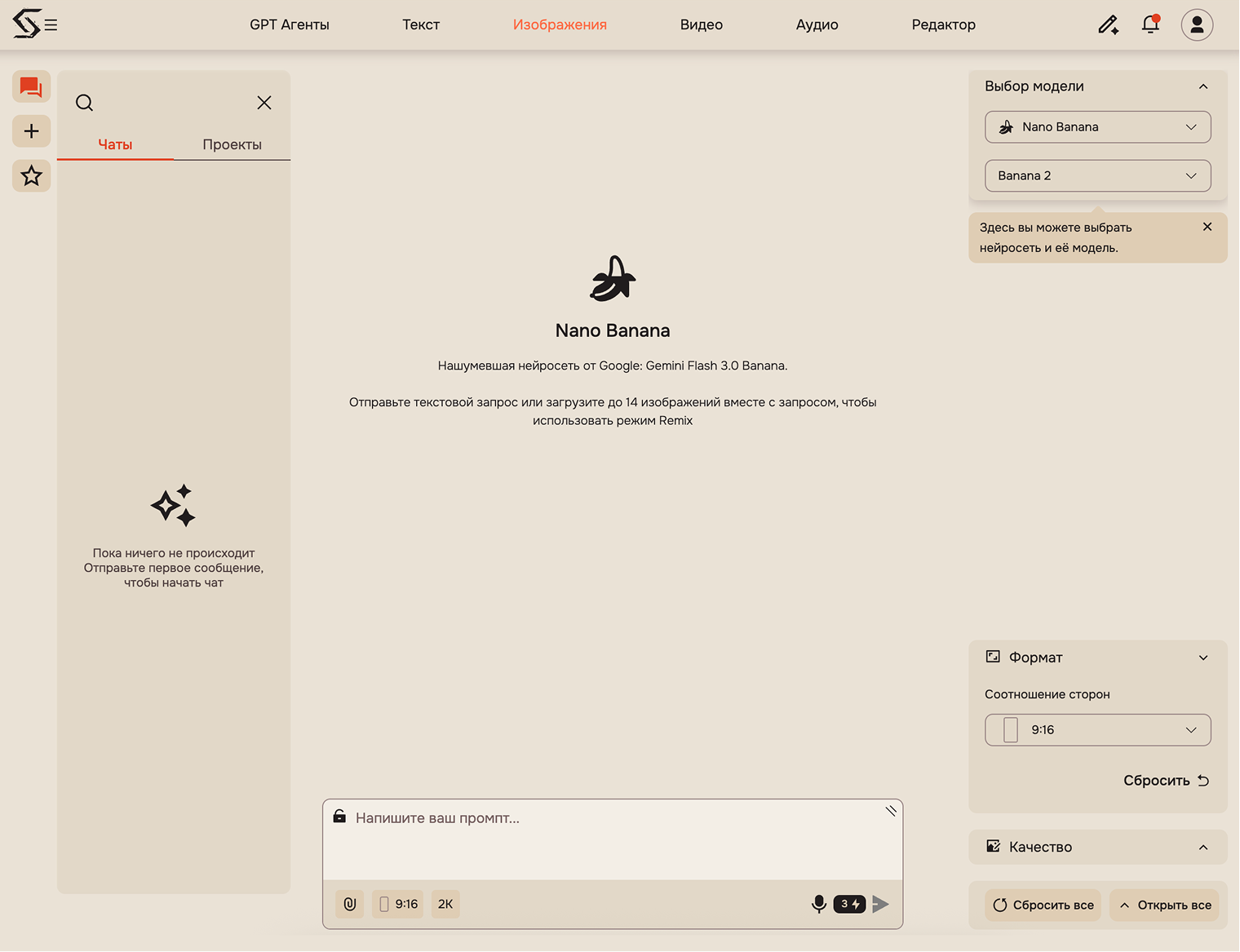Collapse the Выбор модели panel
1240x952 pixels.
pos(1203,86)
